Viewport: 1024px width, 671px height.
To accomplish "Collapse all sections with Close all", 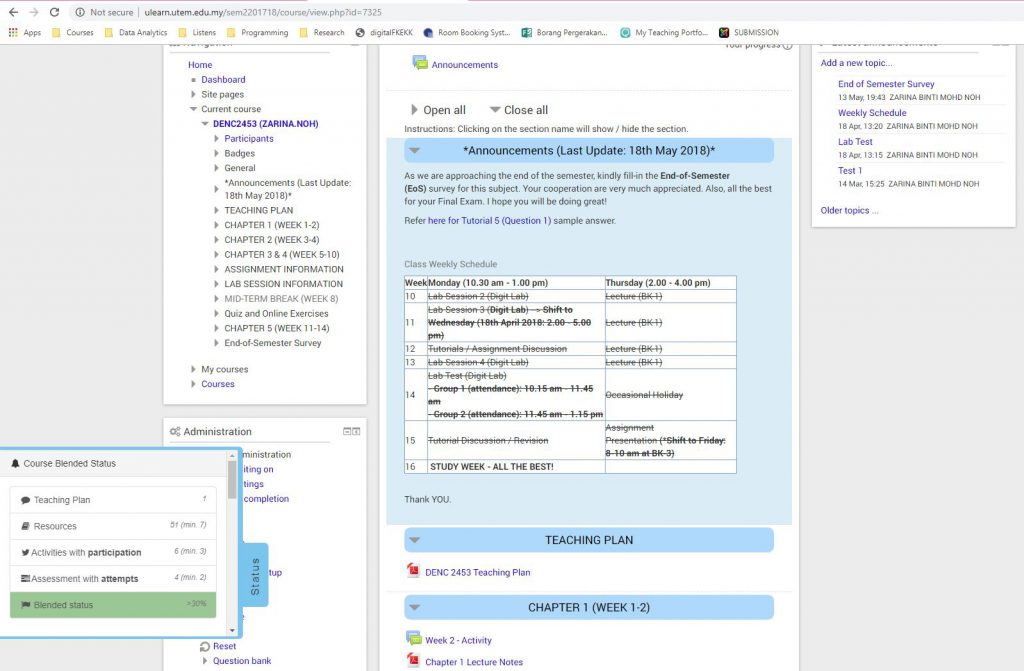I will (518, 110).
